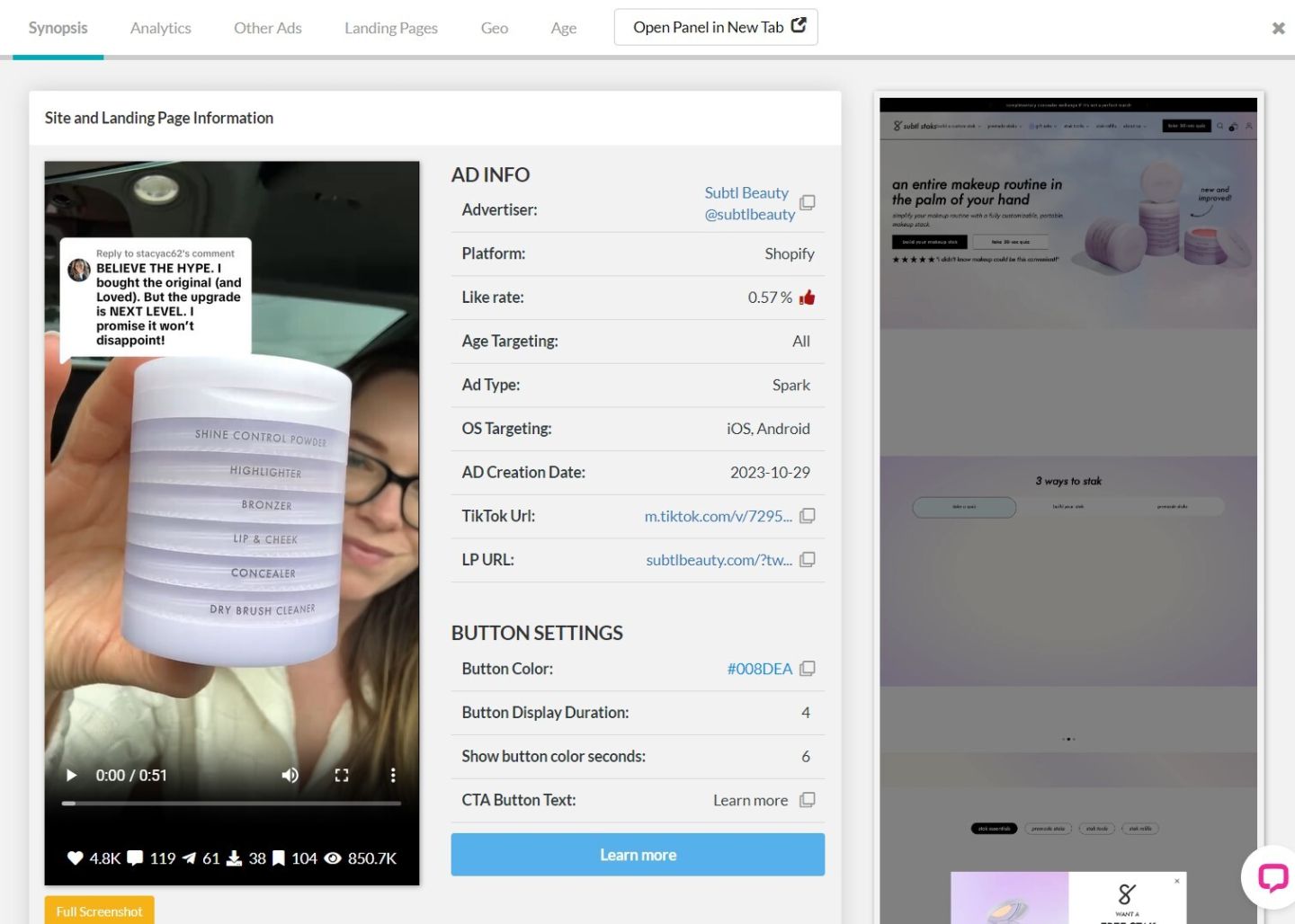Close the ad details panel
The image size is (1295, 924).
point(1278,29)
